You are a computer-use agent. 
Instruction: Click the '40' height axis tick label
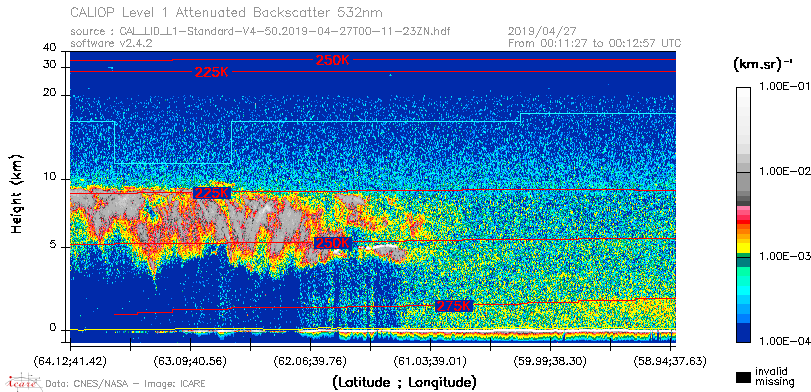(x=50, y=48)
